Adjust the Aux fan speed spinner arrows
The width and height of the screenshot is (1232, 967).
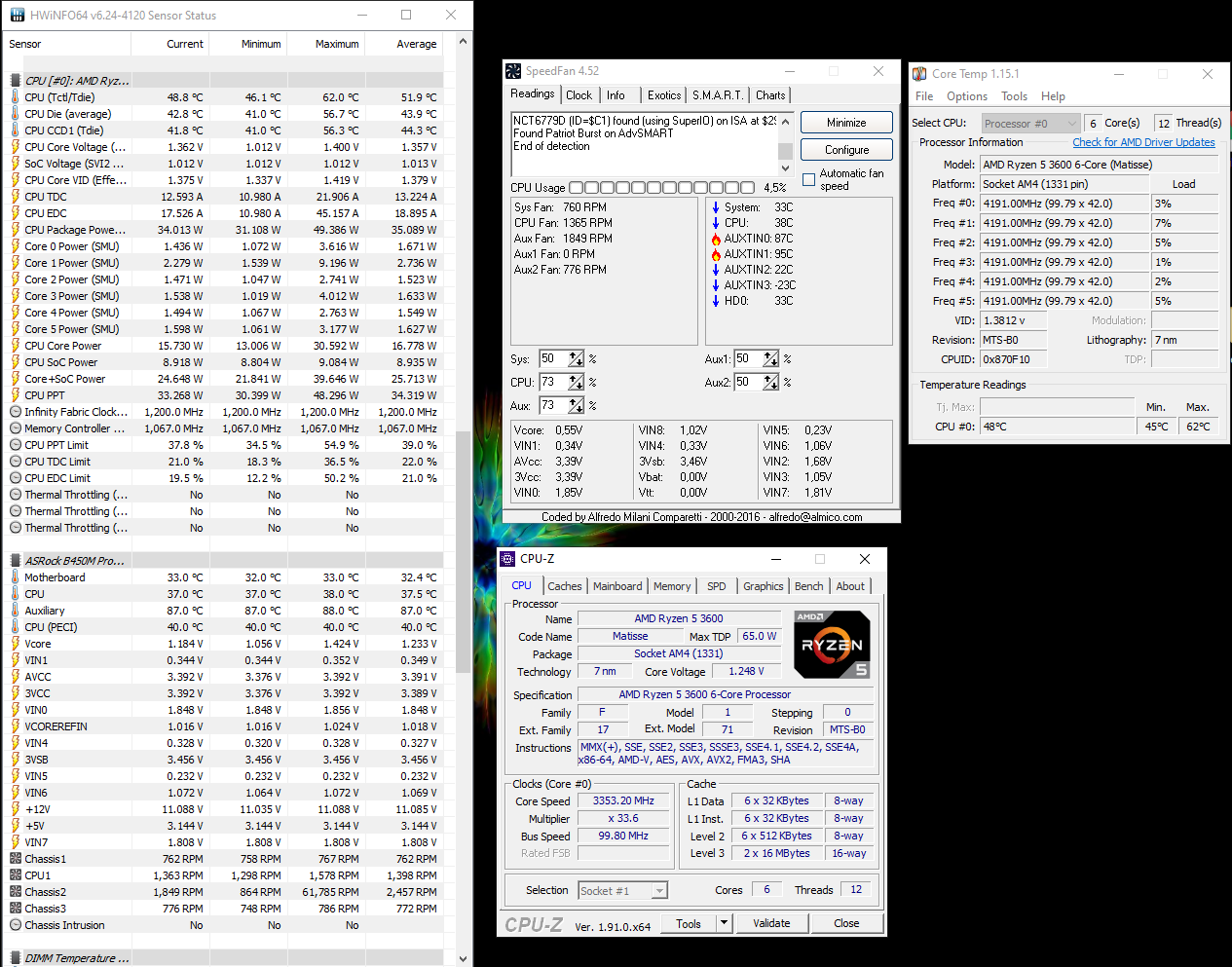tap(577, 405)
